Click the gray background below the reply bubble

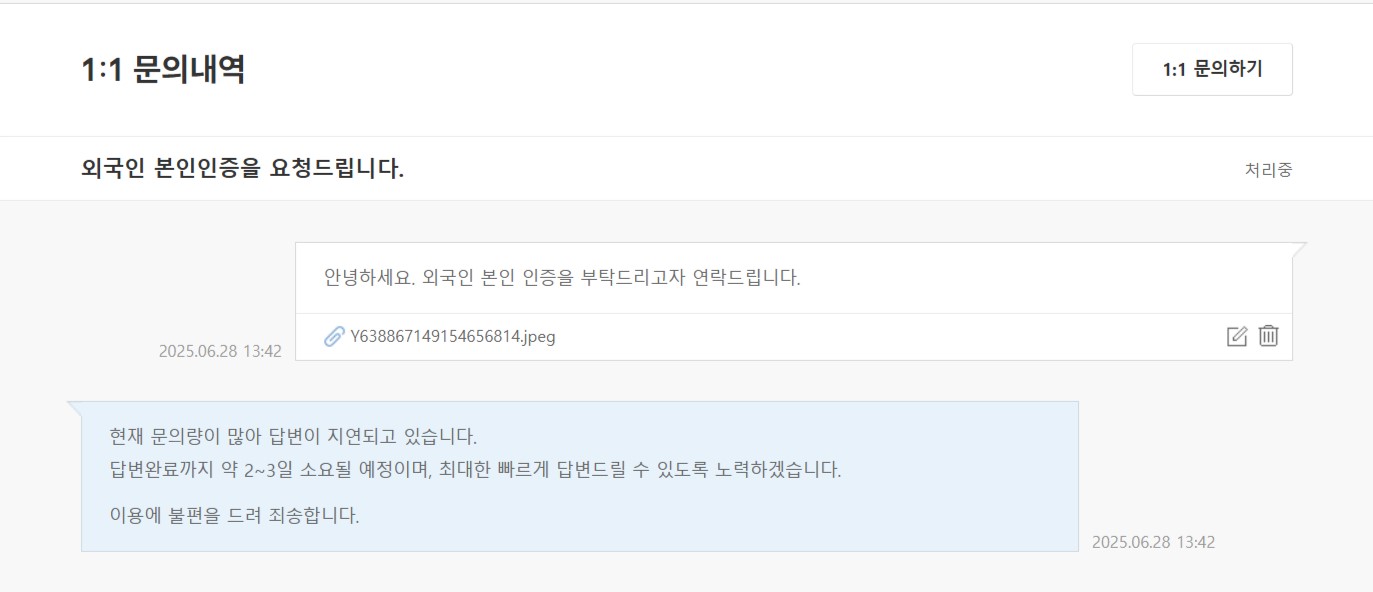(600, 574)
